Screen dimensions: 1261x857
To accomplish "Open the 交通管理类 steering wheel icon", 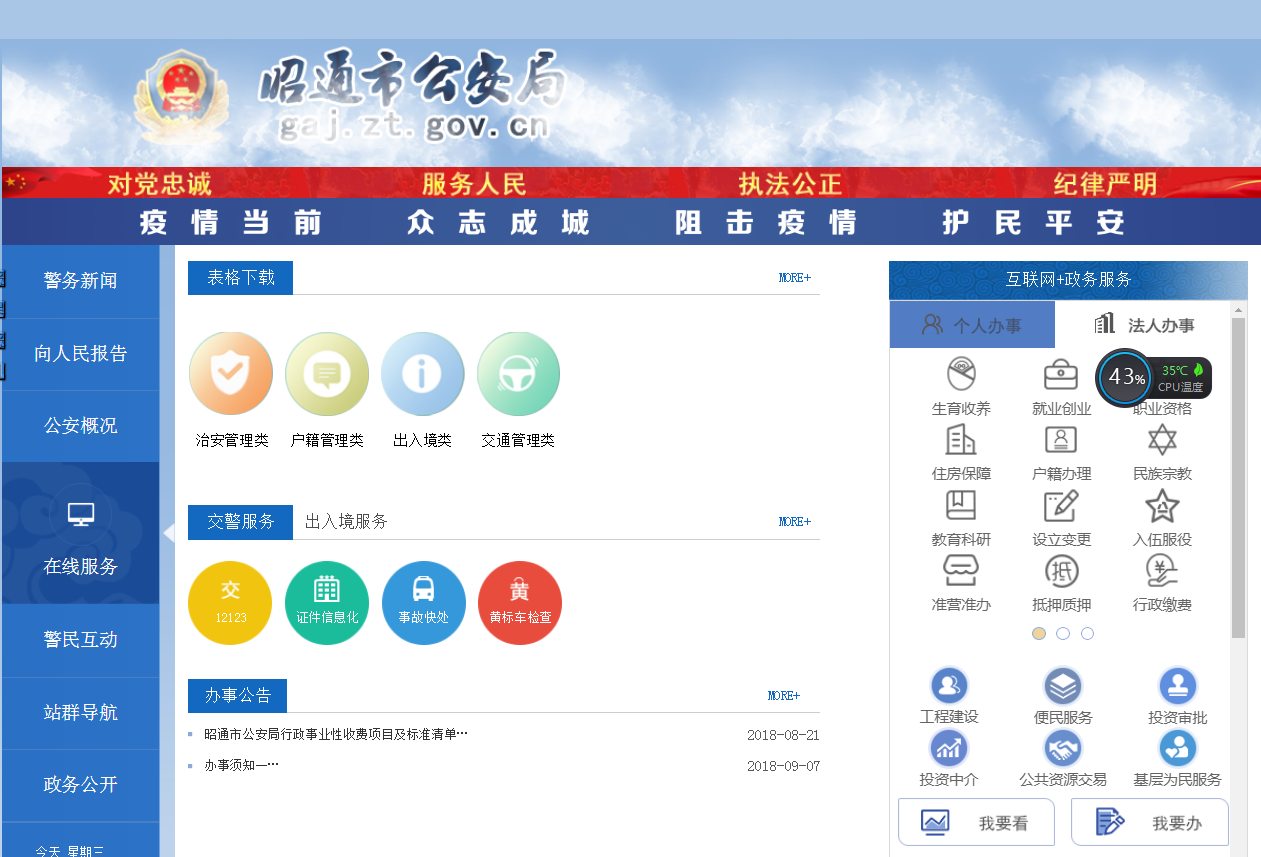I will (518, 374).
